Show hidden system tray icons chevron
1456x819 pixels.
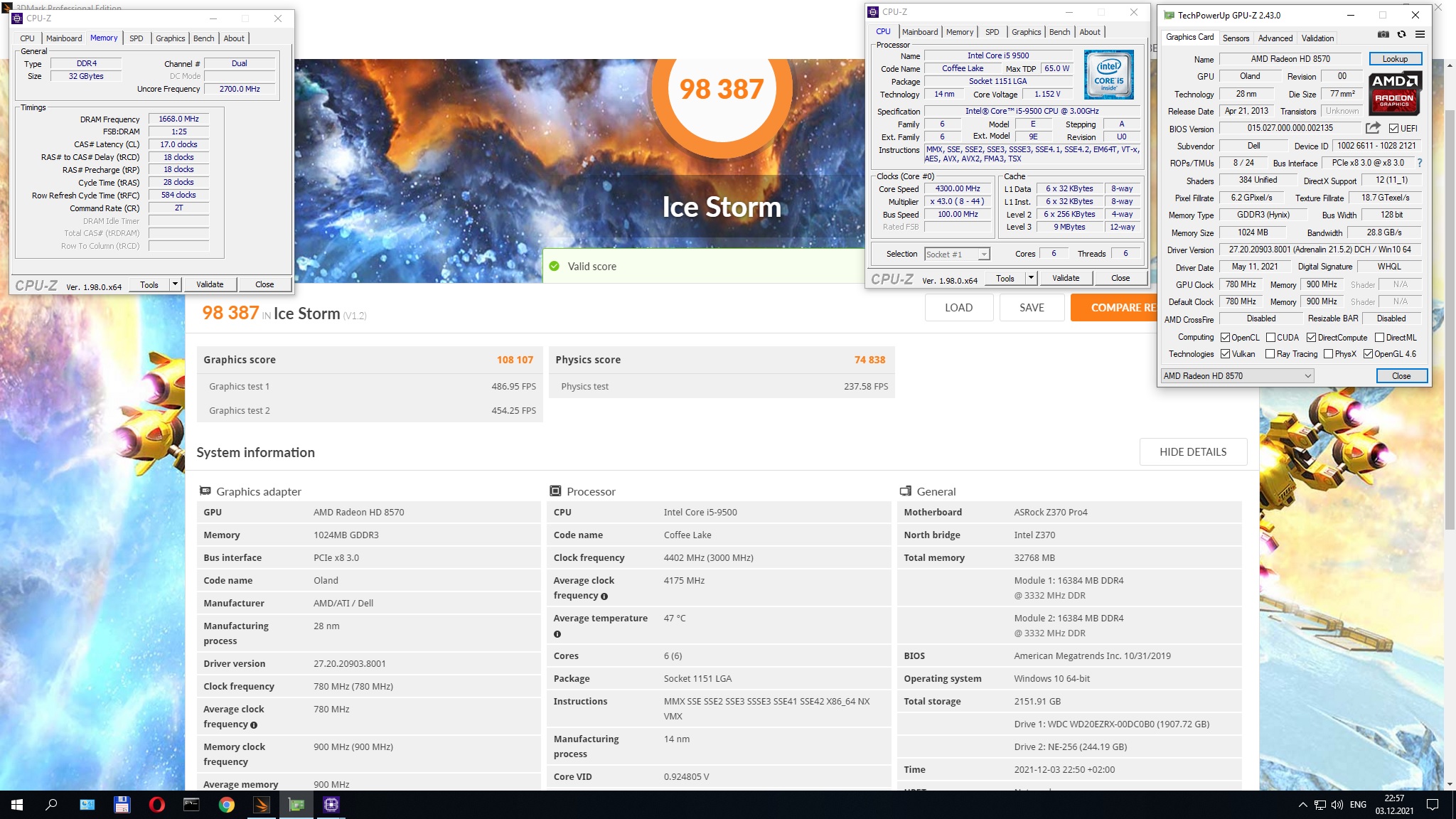[1302, 805]
